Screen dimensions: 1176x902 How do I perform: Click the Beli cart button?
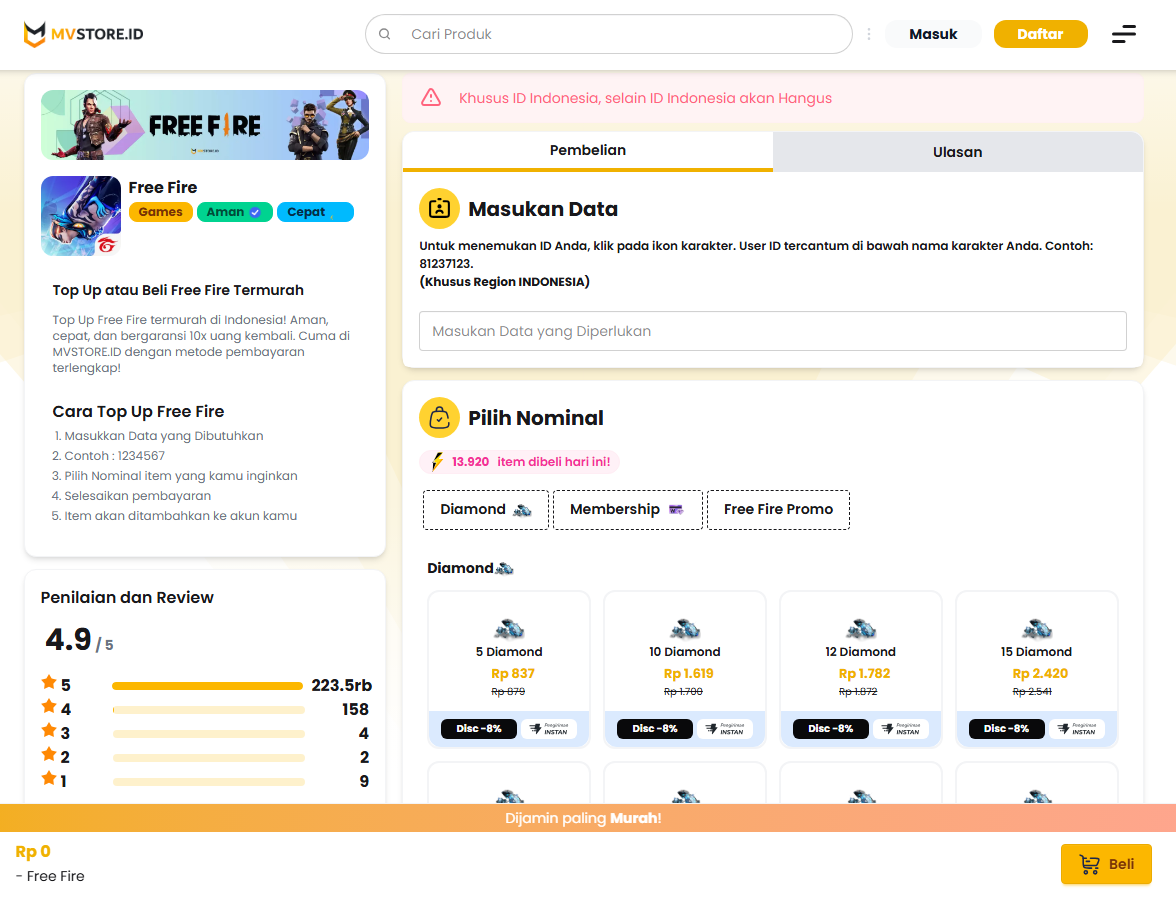point(1106,864)
